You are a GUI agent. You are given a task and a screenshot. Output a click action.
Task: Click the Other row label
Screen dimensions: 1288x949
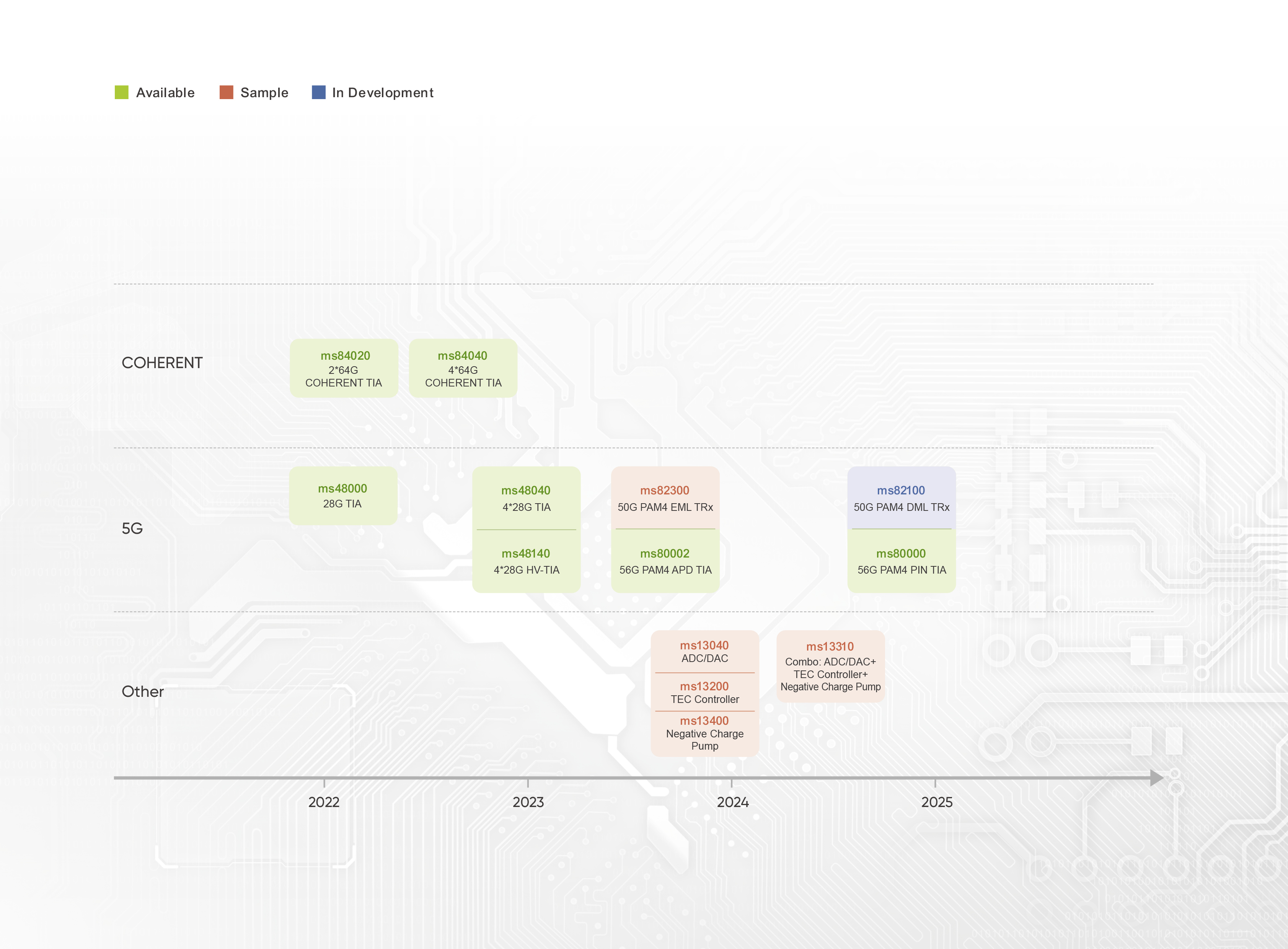click(142, 691)
